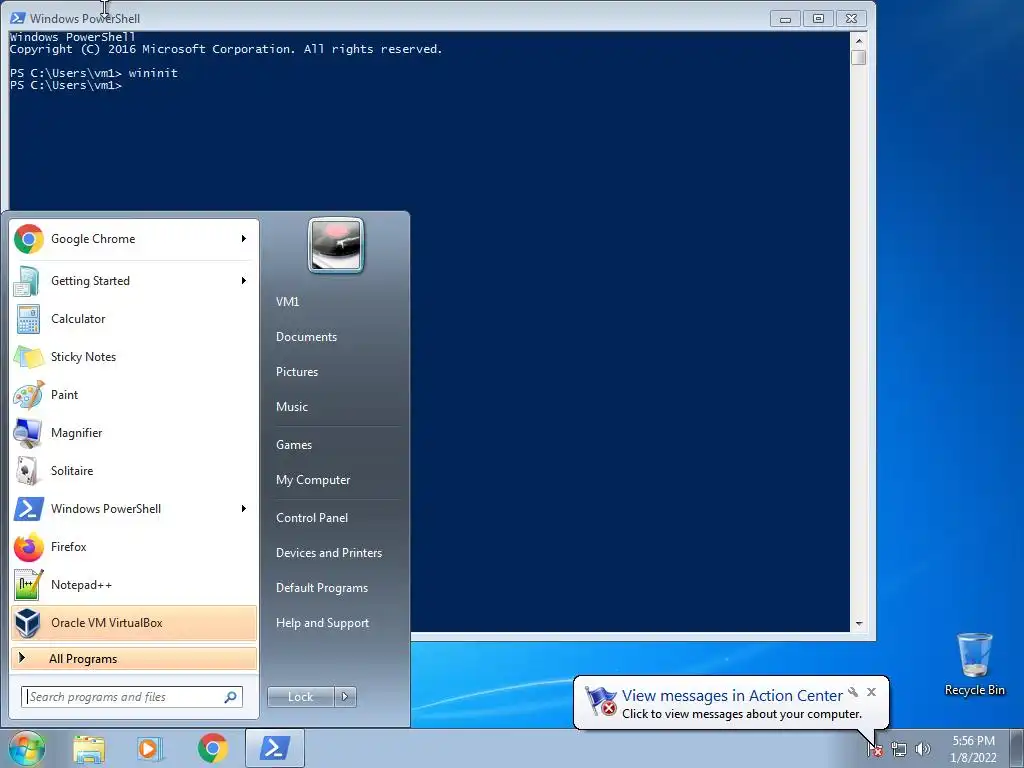
Task: Open Devices and Printers
Action: 328,553
